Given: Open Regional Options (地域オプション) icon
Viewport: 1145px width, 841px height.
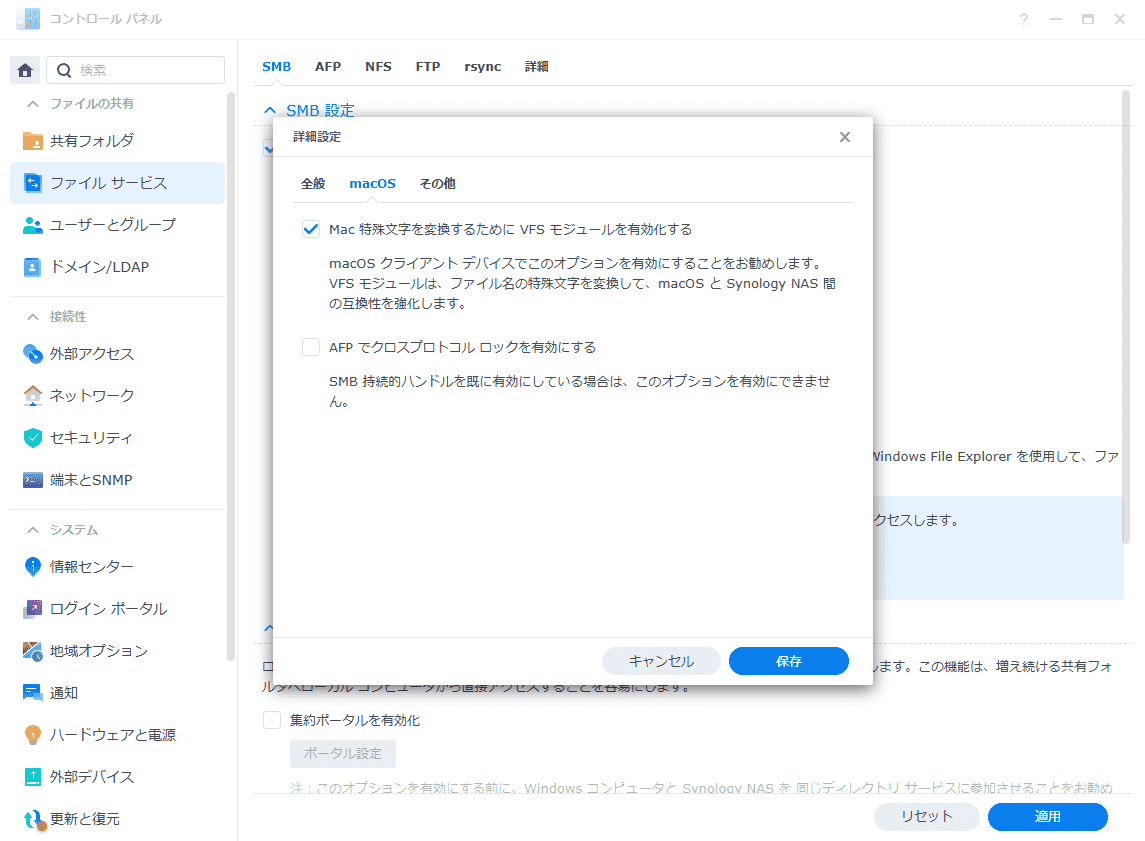Looking at the screenshot, I should 32,651.
